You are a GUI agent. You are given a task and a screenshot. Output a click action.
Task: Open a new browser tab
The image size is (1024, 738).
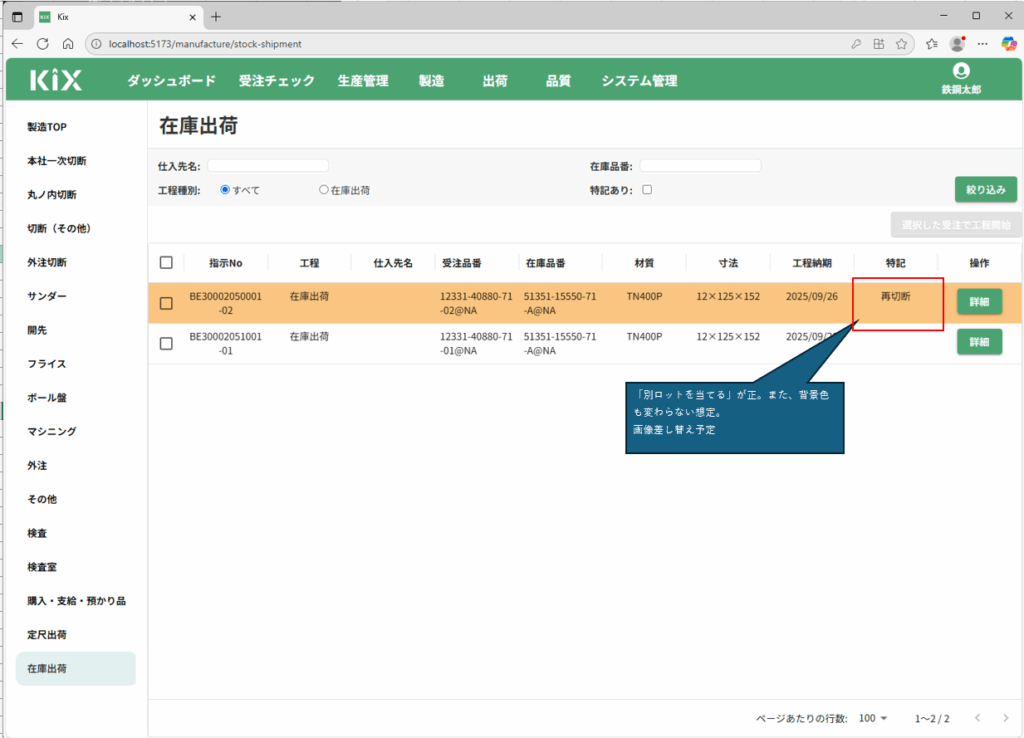click(x=216, y=16)
